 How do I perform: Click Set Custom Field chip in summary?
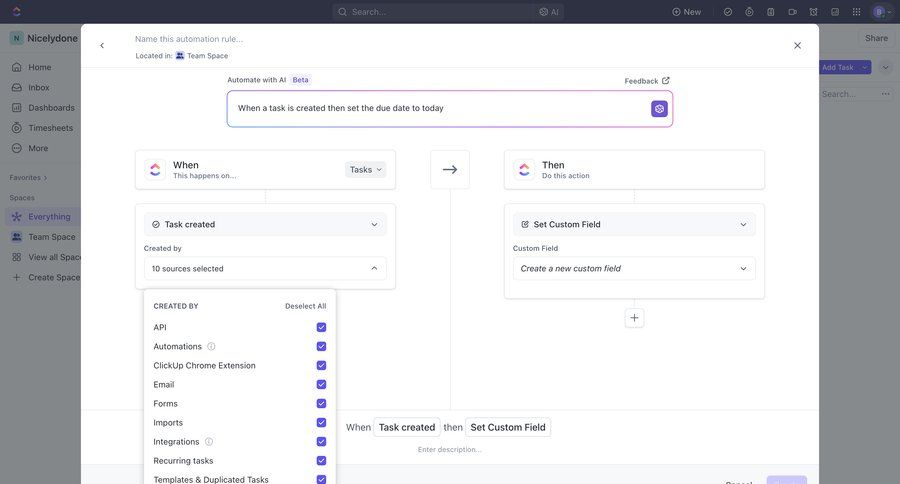(508, 427)
